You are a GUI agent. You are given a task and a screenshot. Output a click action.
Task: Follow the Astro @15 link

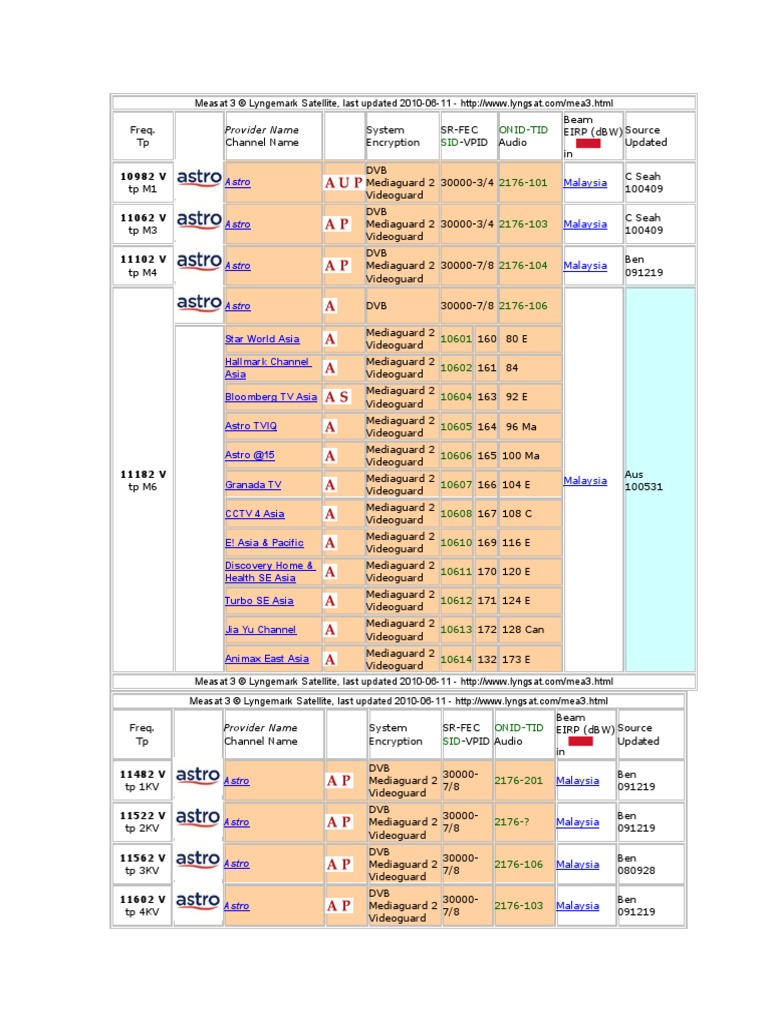click(x=249, y=455)
